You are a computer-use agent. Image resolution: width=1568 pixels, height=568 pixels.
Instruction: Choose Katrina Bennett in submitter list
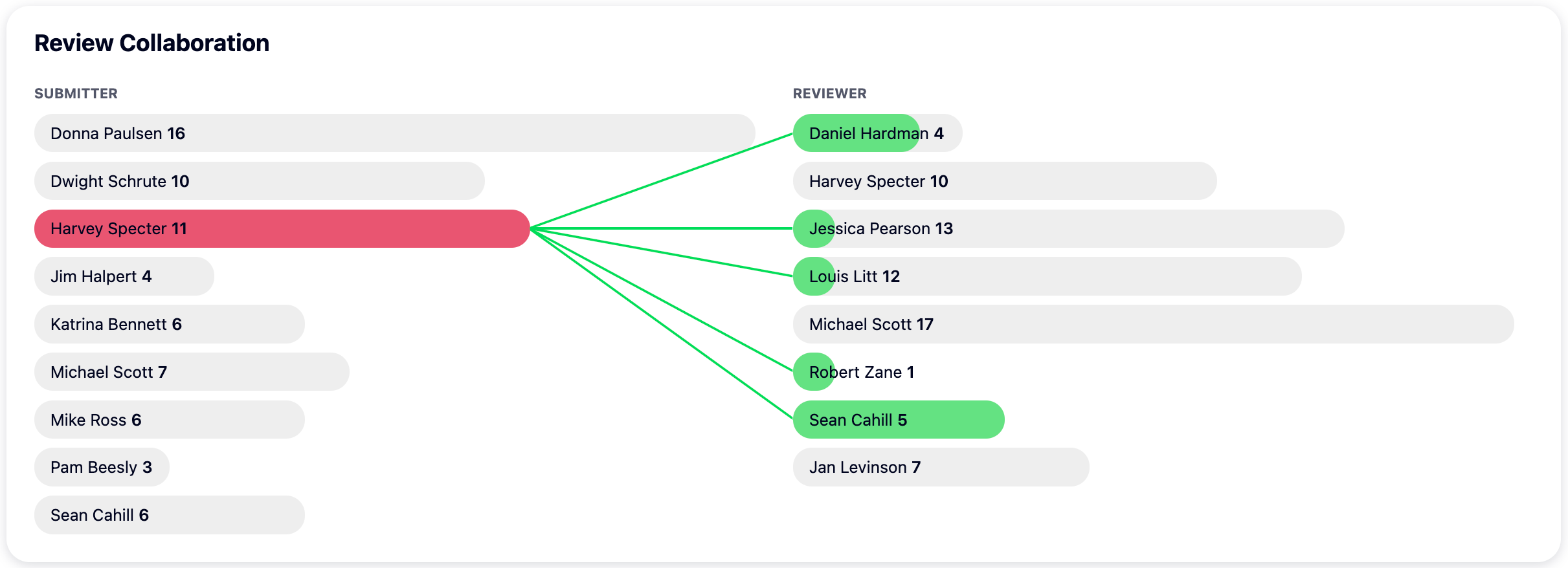click(x=169, y=324)
